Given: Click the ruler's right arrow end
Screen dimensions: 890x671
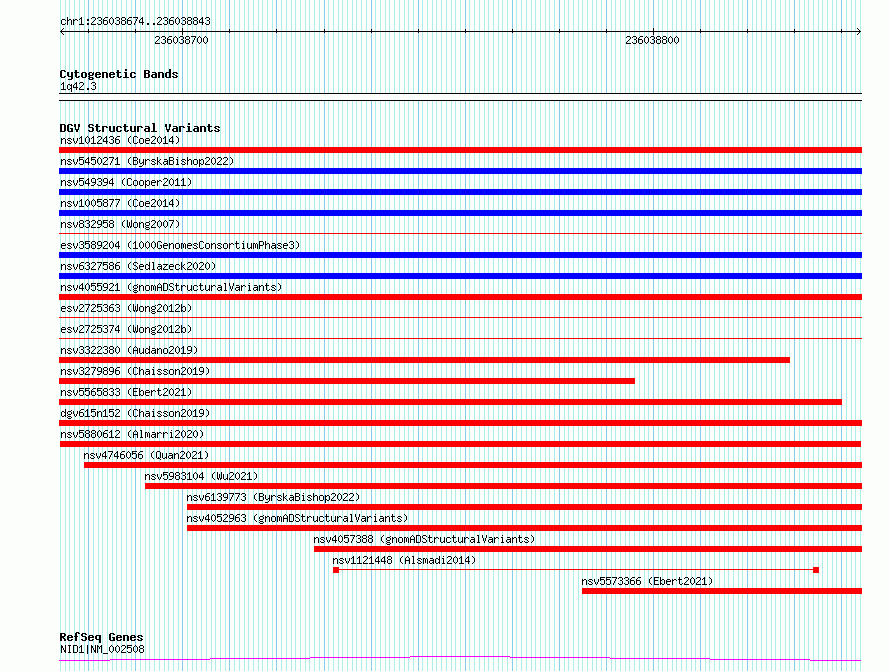Looking at the screenshot, I should pos(859,32).
